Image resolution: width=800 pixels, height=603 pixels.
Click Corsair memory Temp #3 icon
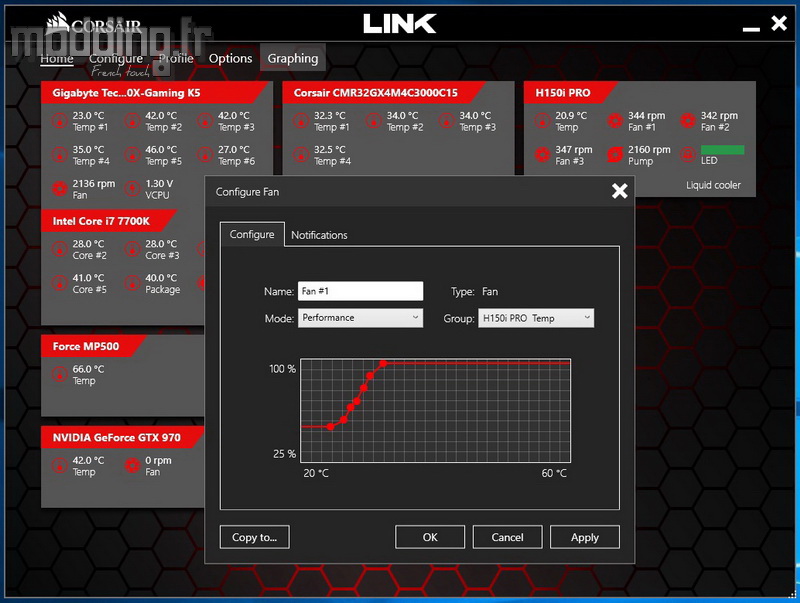click(446, 121)
